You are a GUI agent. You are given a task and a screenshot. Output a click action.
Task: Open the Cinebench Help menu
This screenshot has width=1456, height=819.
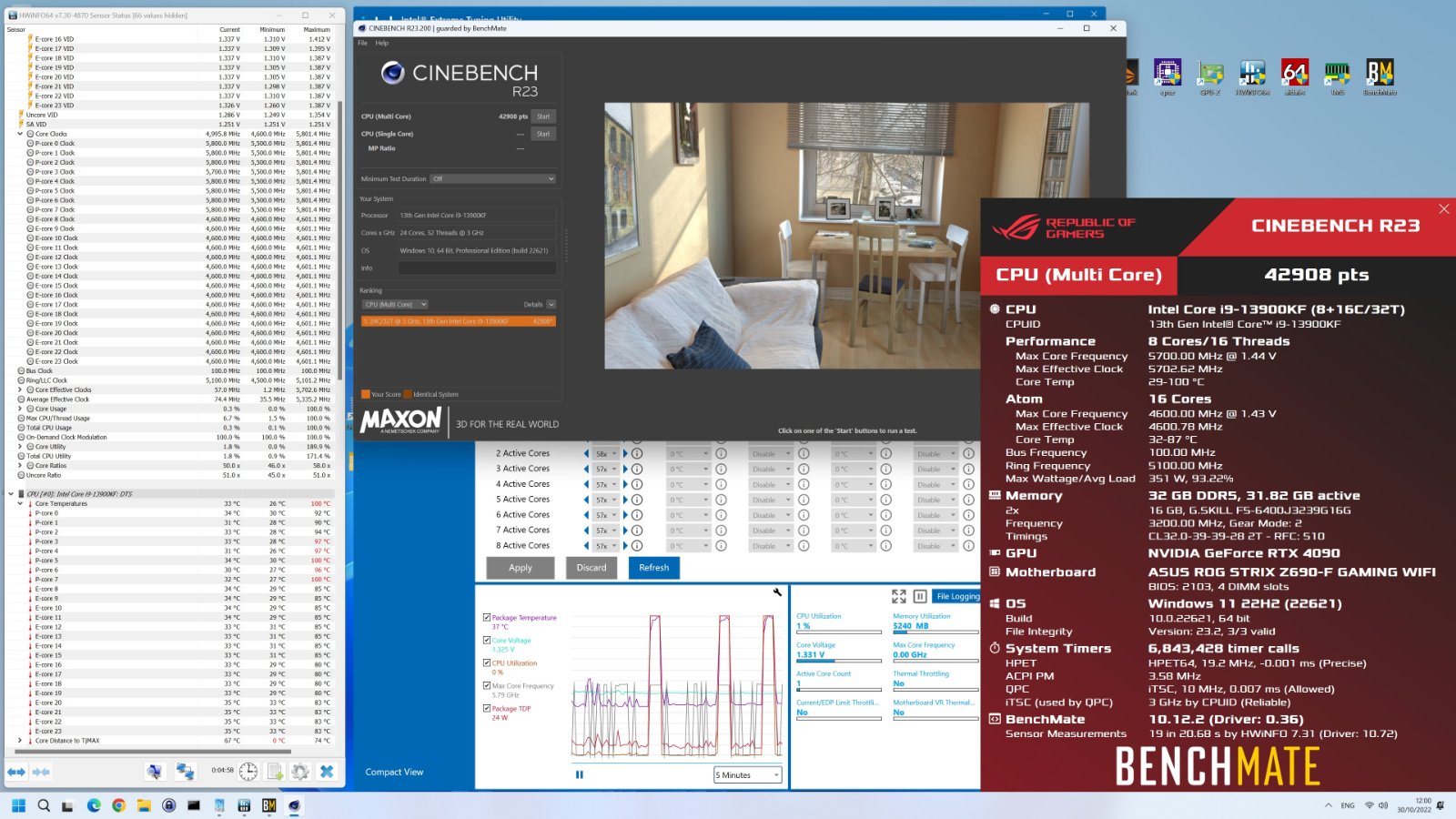pos(382,43)
